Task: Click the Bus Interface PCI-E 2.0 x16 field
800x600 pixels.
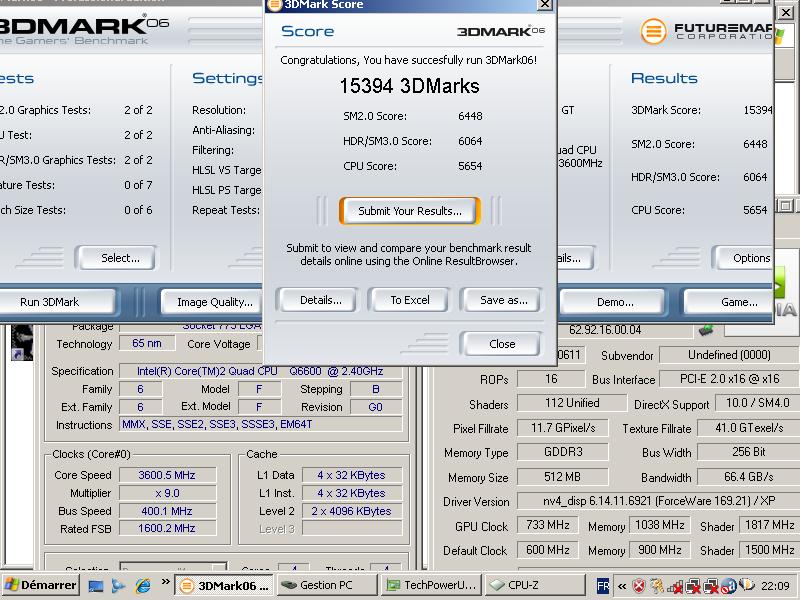Action: point(730,379)
